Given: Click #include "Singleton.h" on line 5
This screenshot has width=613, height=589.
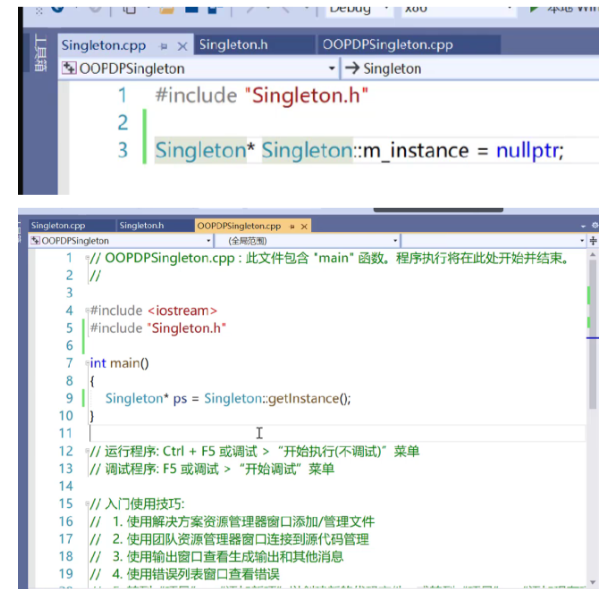Looking at the screenshot, I should pos(158,328).
